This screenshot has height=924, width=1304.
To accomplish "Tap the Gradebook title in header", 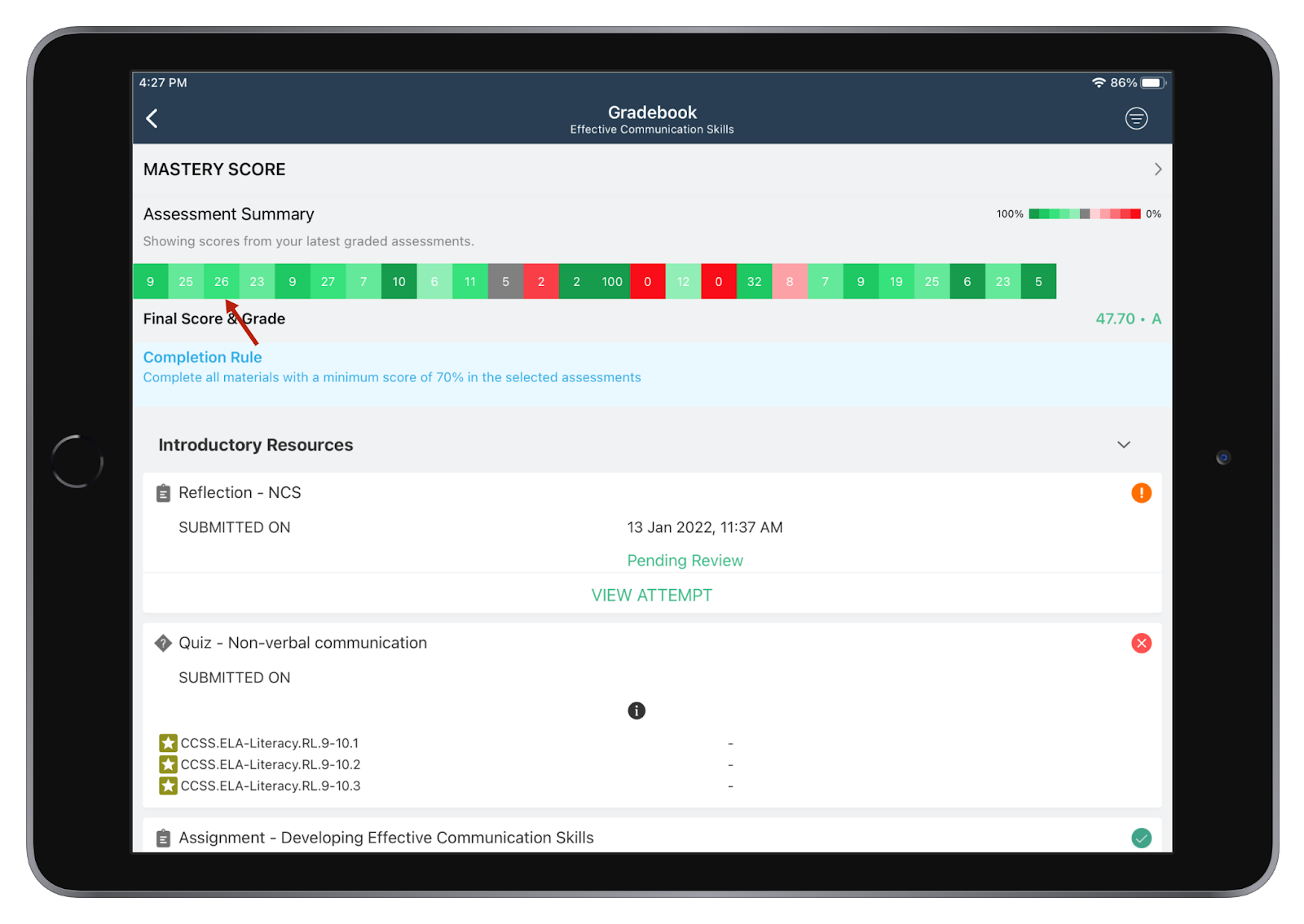I will 652,112.
